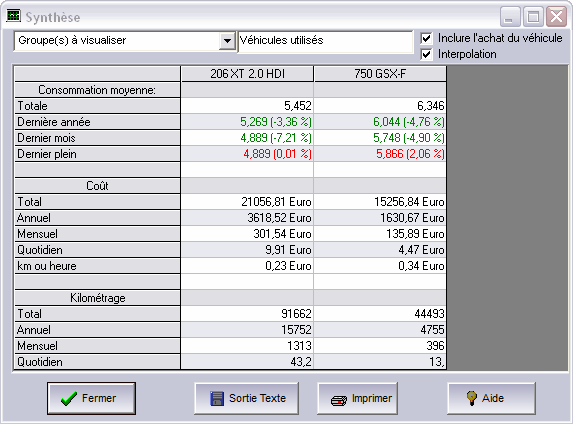Print using the Imprimer button
The width and height of the screenshot is (573, 424).
pos(357,398)
